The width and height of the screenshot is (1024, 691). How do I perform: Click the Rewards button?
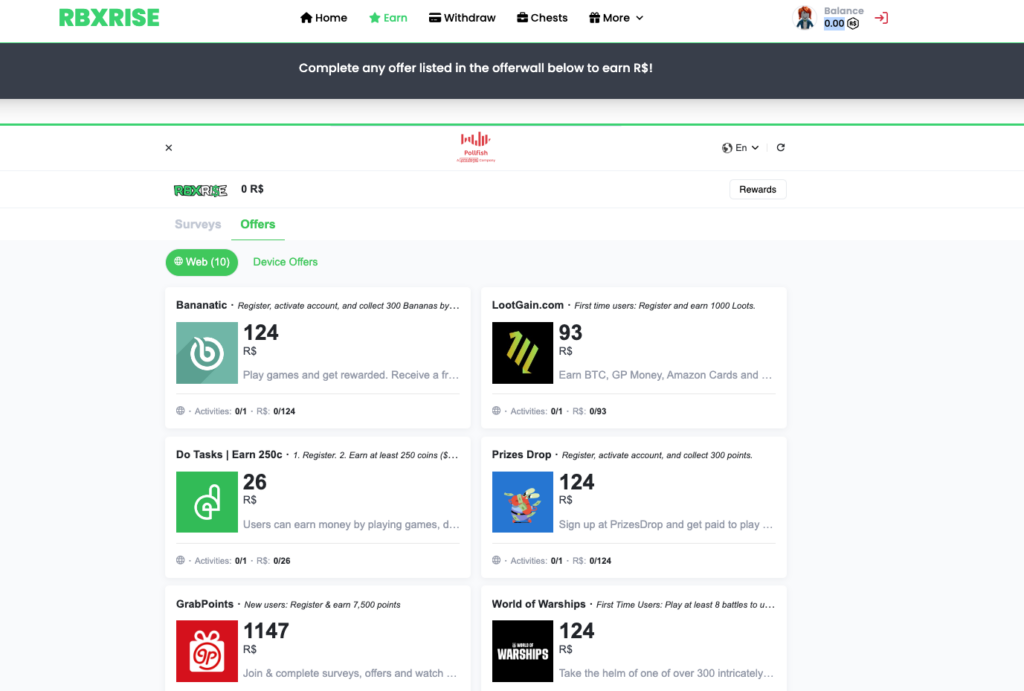[758, 189]
